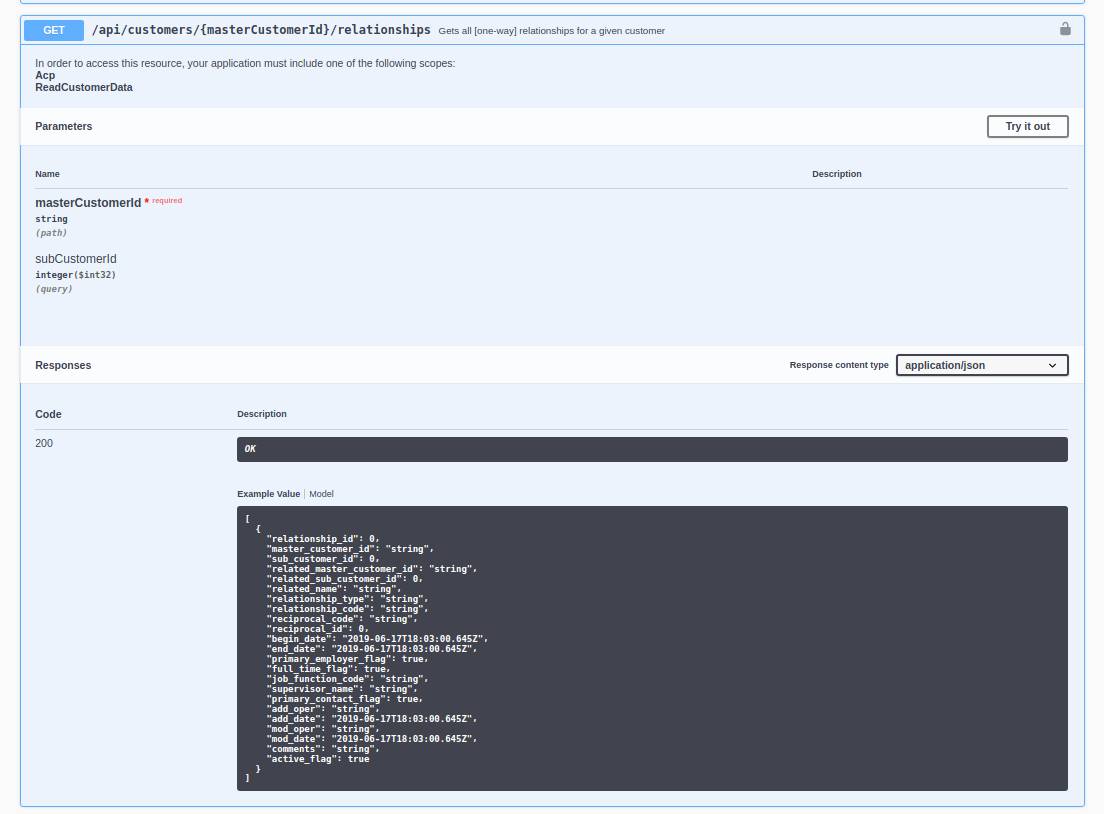
Task: Select the Example Value tab
Action: [x=268, y=494]
